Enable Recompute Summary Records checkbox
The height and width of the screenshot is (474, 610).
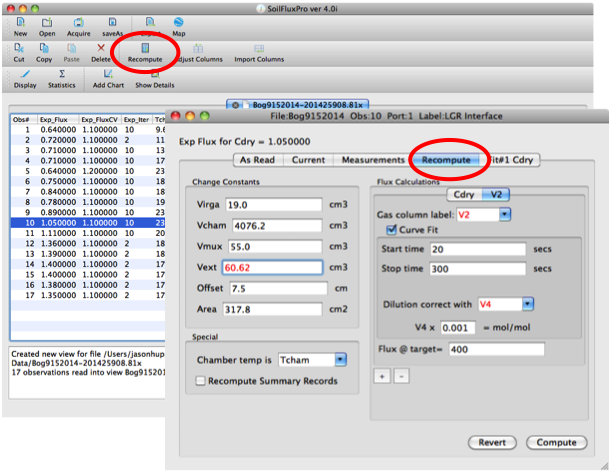coord(200,381)
